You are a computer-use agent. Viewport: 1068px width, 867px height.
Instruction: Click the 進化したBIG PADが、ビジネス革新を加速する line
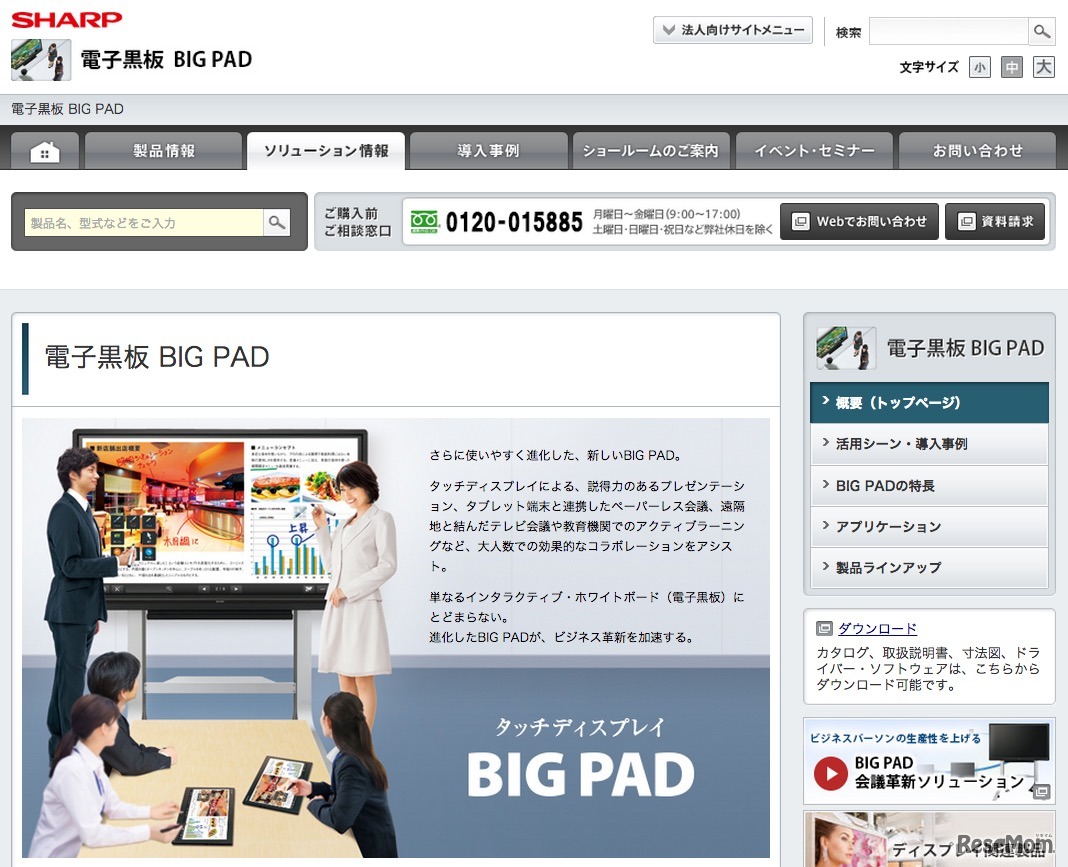pos(561,637)
